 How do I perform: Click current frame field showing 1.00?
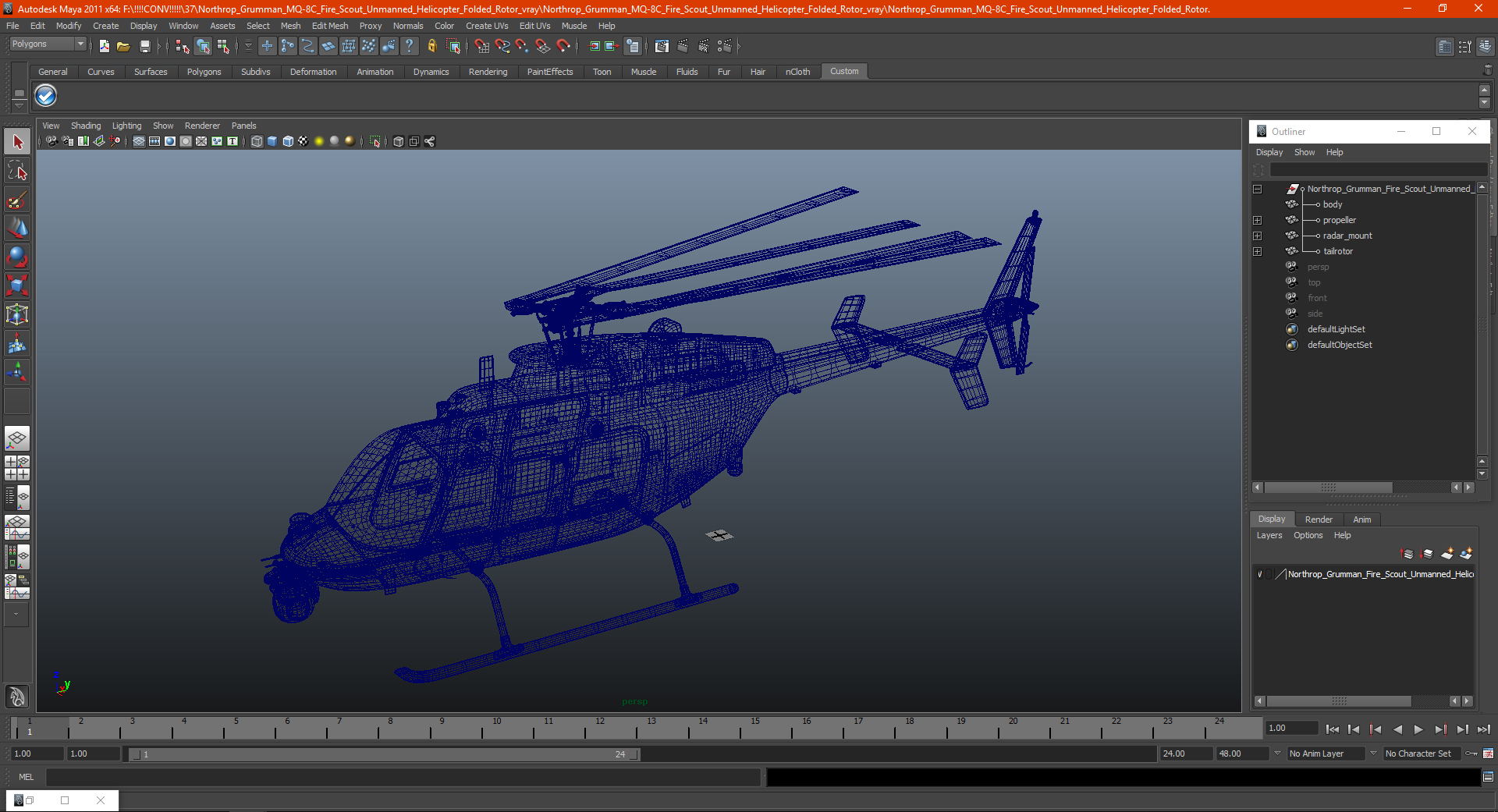(1291, 729)
